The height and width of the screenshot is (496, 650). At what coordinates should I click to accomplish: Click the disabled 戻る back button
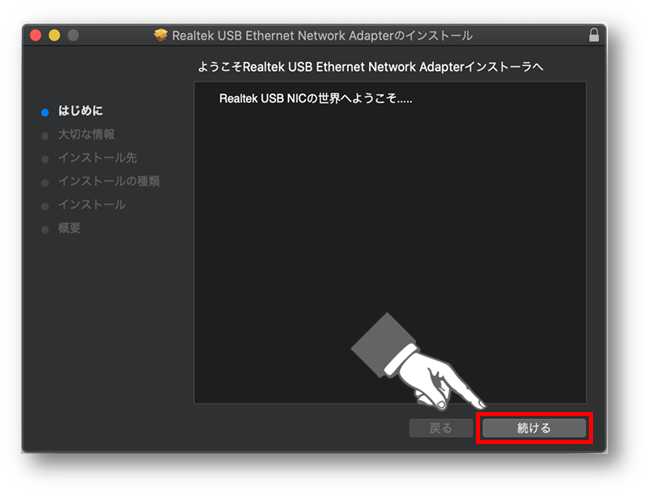[x=441, y=428]
